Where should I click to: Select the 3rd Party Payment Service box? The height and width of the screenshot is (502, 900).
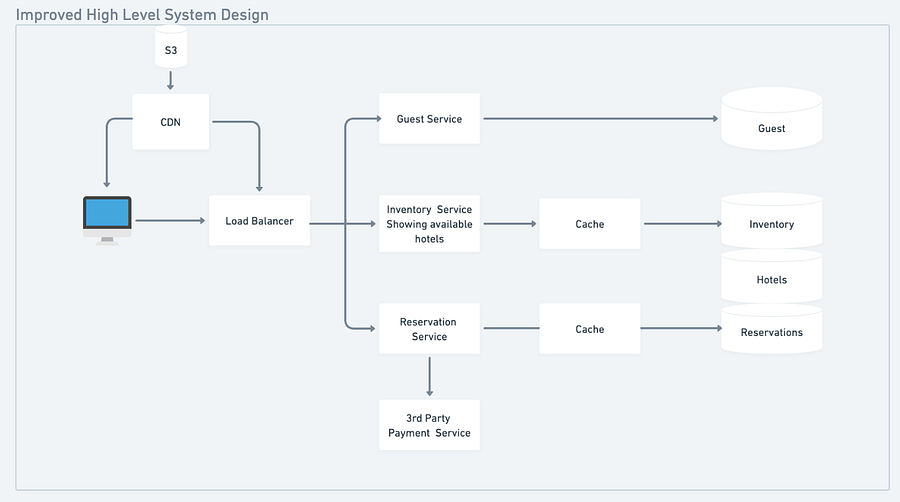pyautogui.click(x=429, y=425)
